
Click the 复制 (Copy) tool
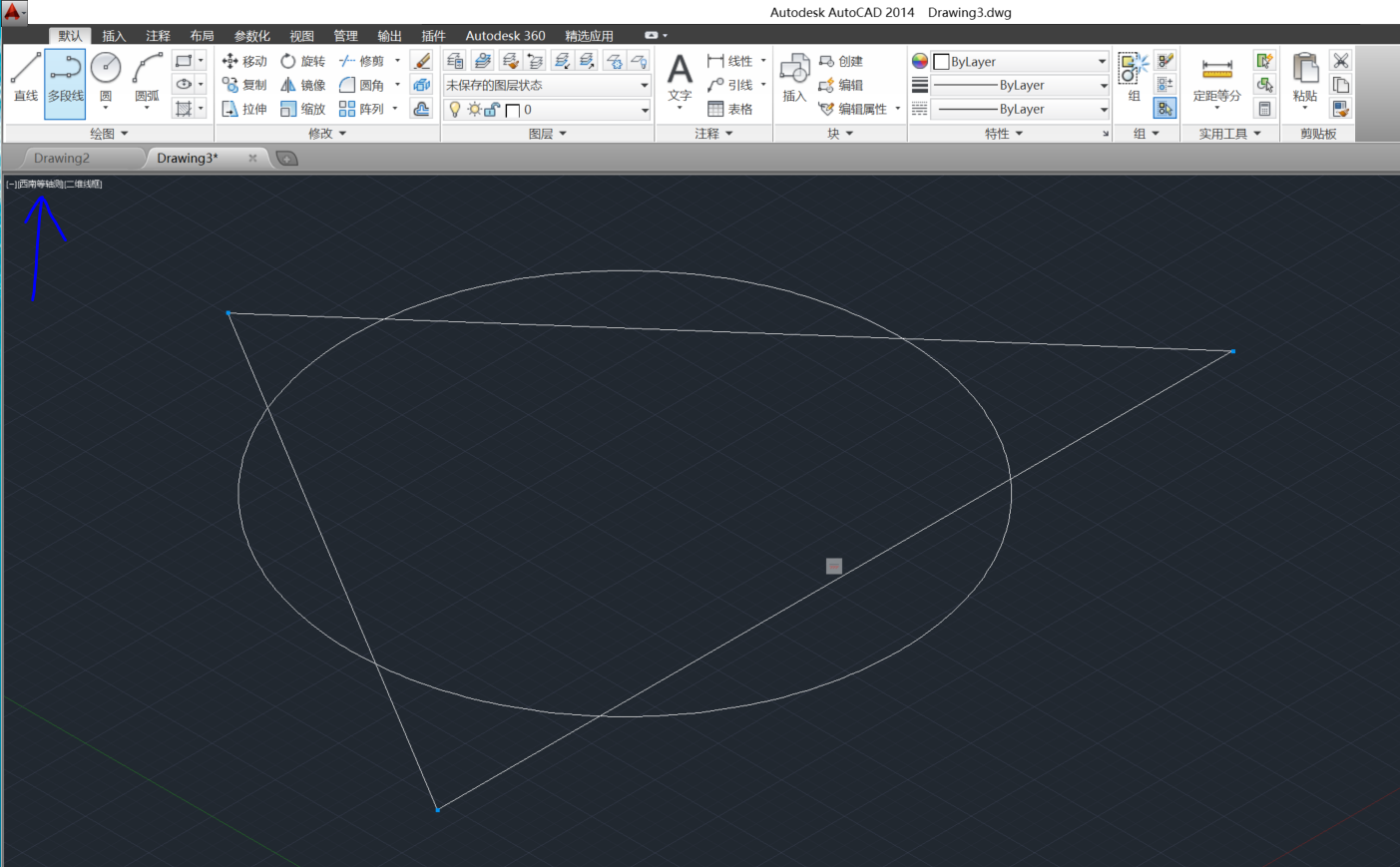coord(244,85)
